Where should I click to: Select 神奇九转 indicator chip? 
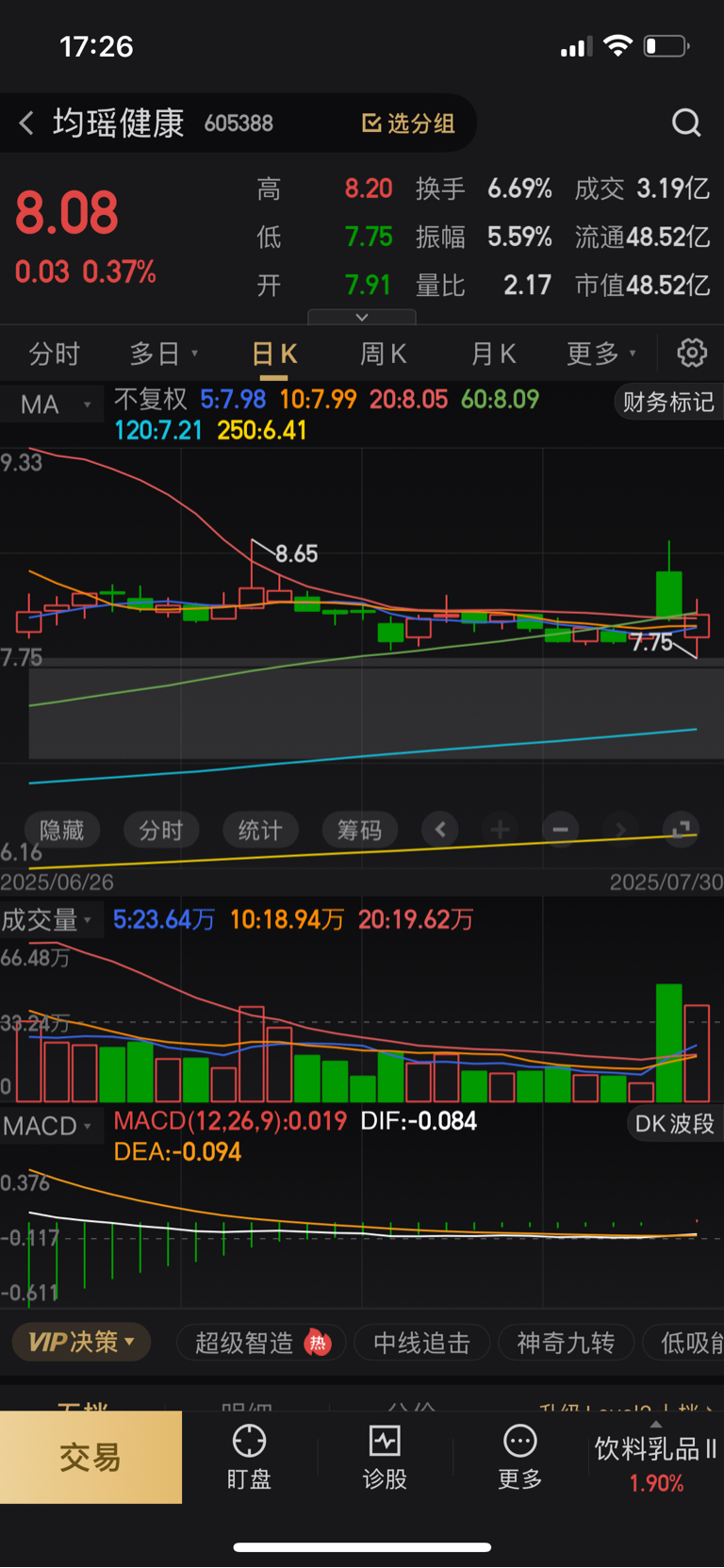(566, 1343)
